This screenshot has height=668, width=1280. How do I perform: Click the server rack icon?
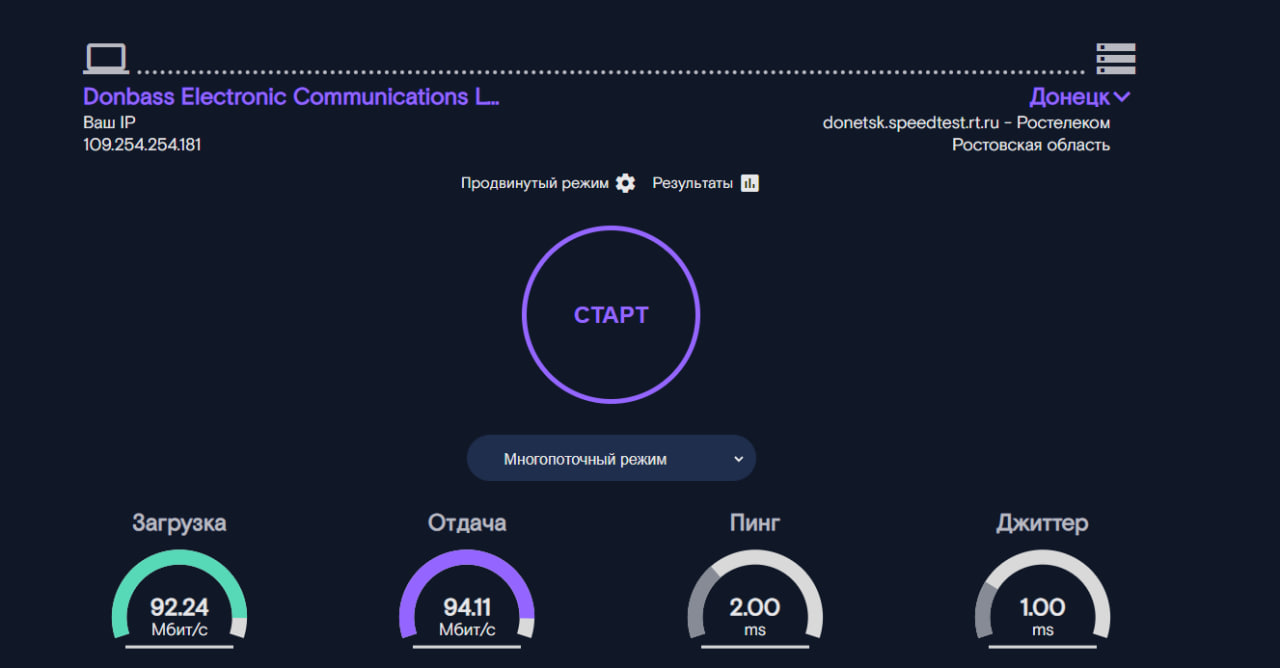tap(1115, 58)
